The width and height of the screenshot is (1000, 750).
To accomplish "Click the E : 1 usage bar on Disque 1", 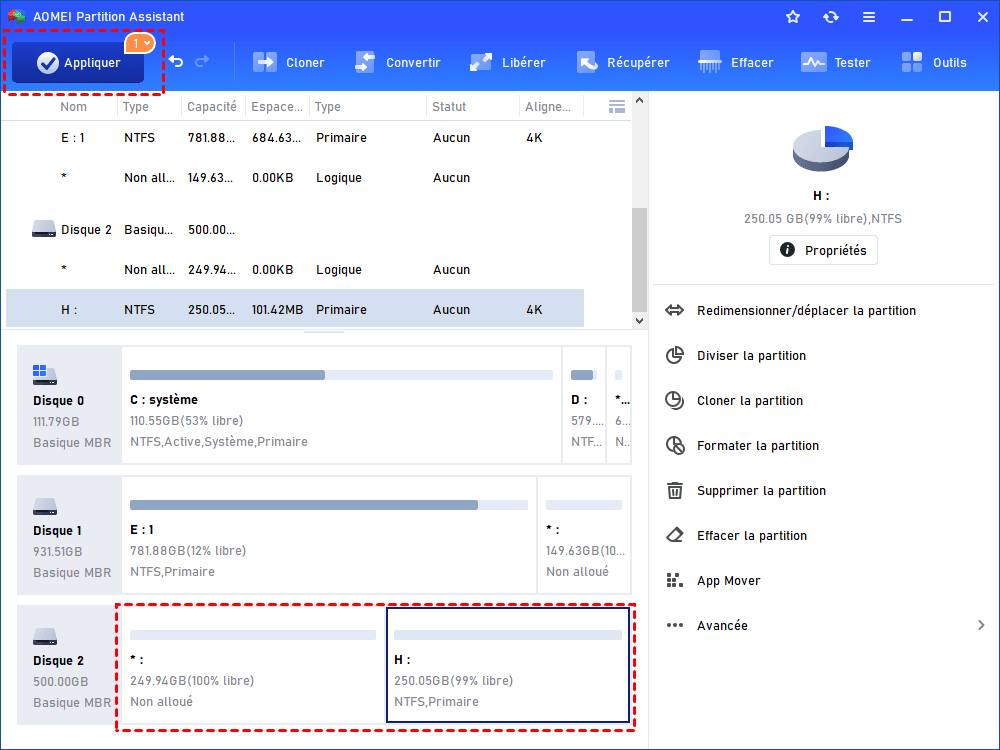I will coord(329,505).
